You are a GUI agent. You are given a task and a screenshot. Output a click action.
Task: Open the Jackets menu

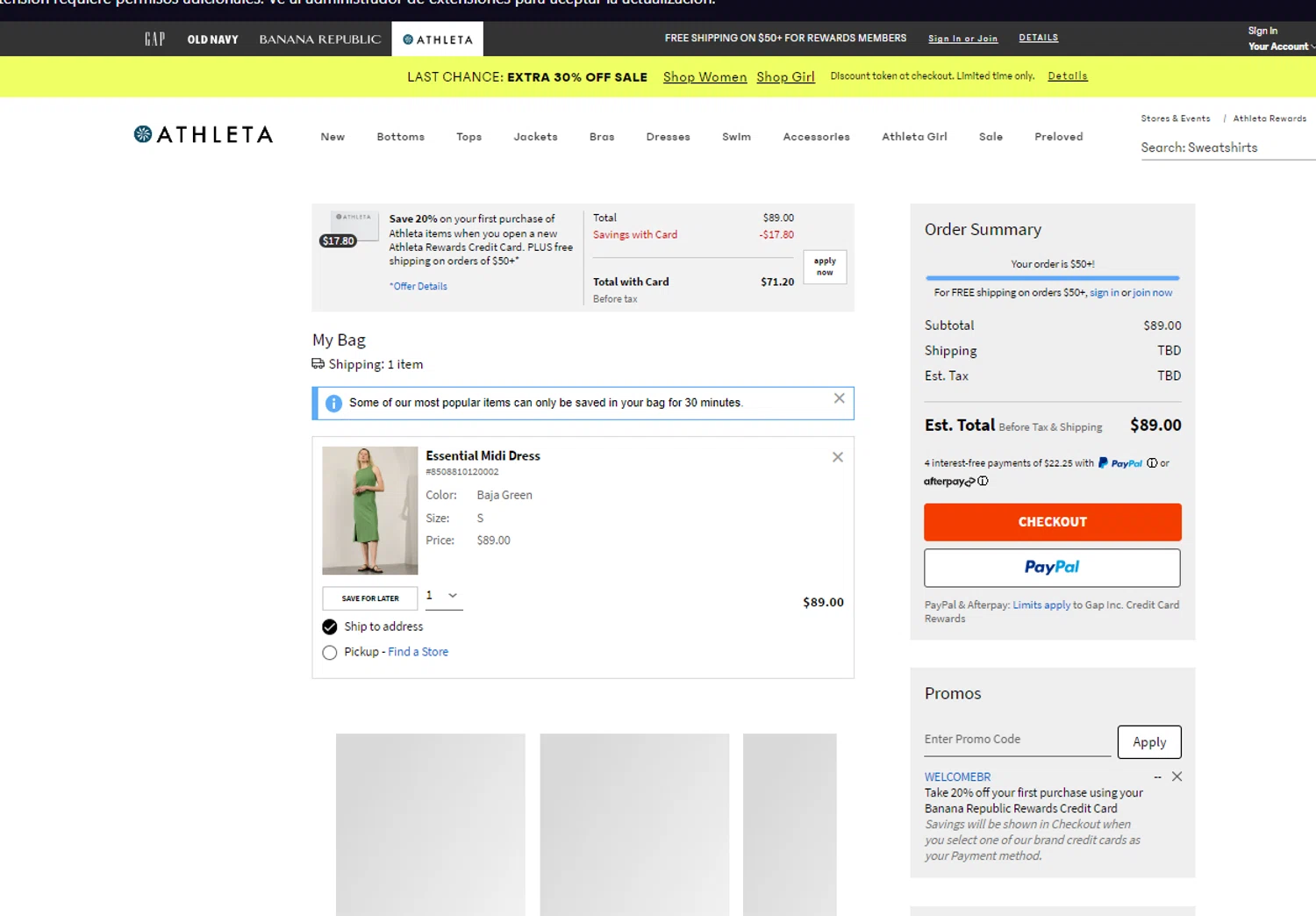(x=536, y=137)
